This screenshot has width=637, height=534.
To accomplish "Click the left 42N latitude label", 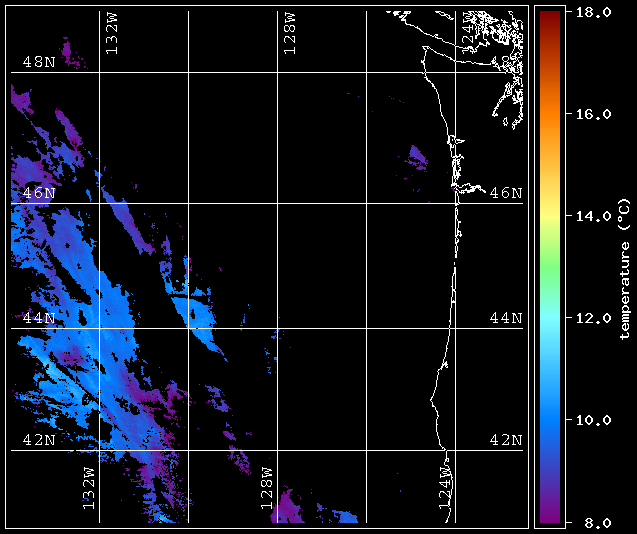I will [39, 440].
